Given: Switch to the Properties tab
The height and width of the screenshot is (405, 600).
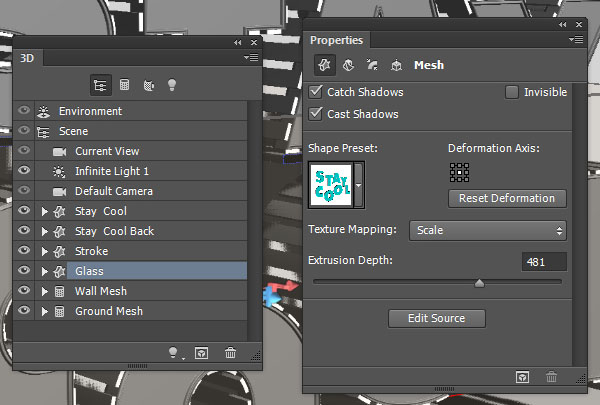Looking at the screenshot, I should point(336,40).
